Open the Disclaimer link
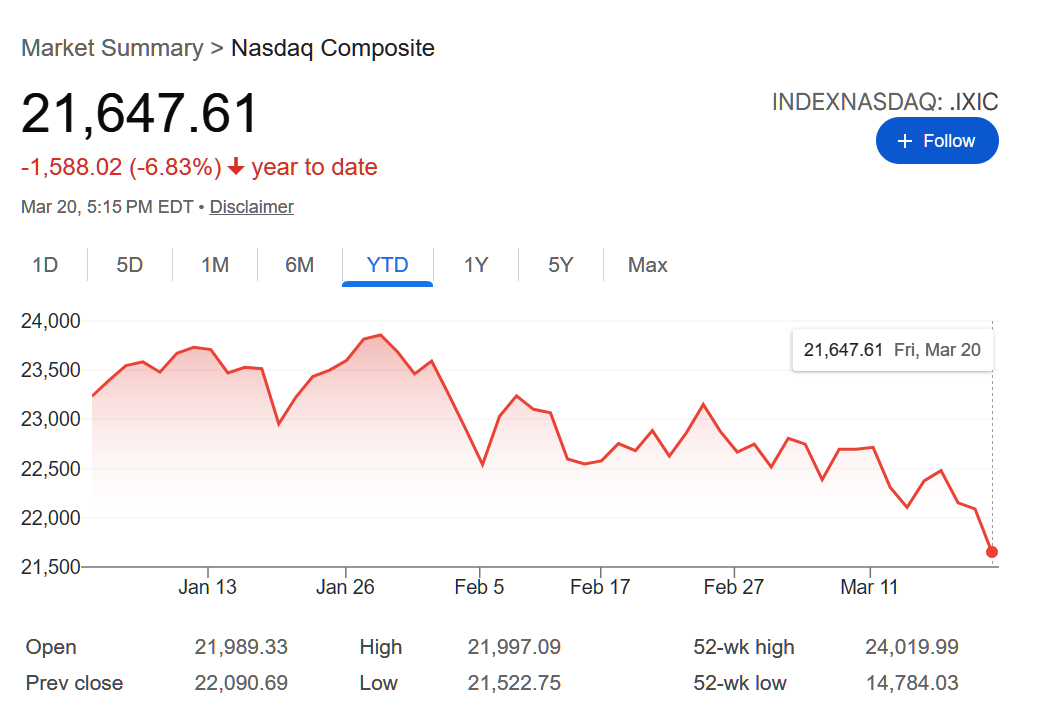Image resolution: width=1041 pixels, height=717 pixels. (x=251, y=207)
